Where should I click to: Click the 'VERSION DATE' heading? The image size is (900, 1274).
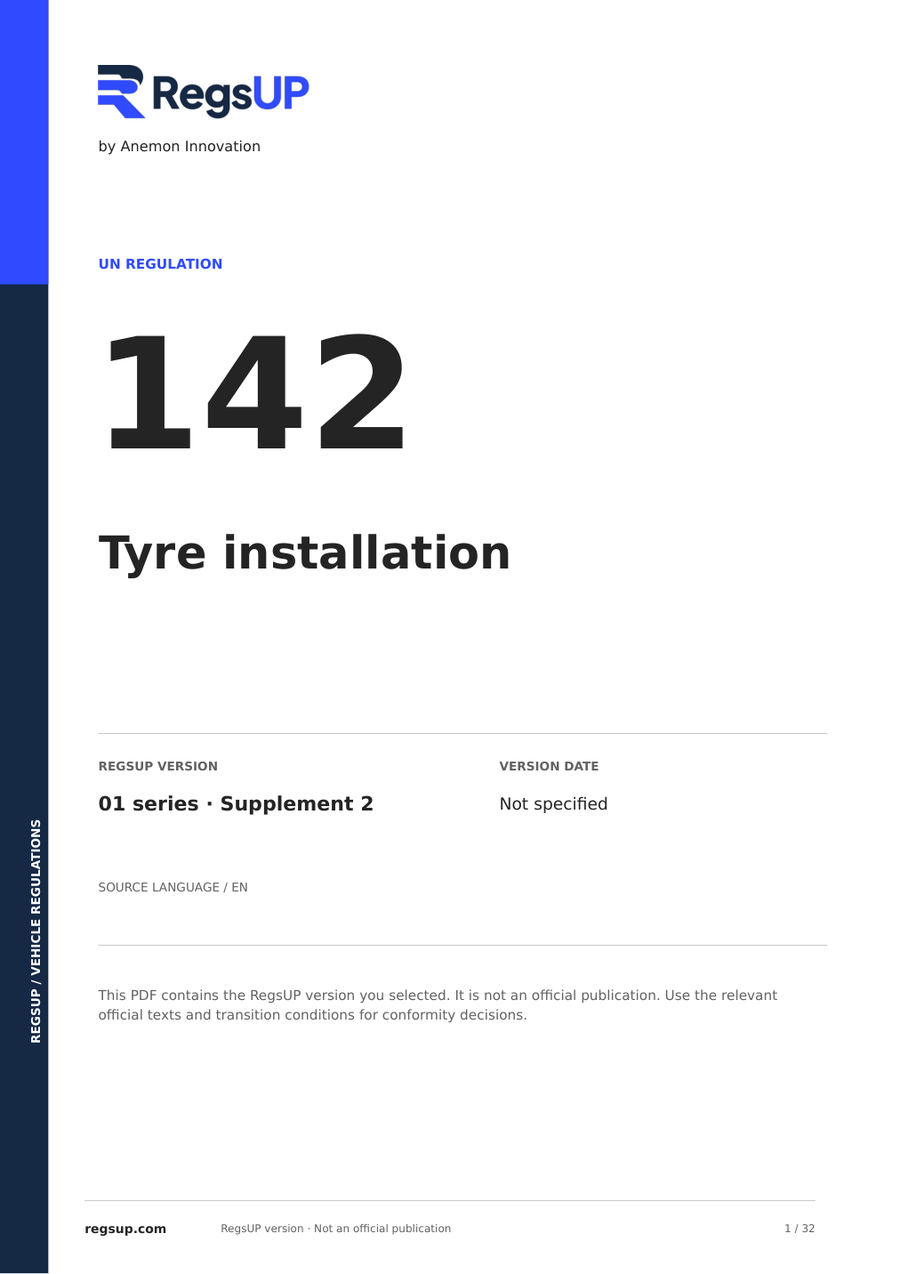549,766
